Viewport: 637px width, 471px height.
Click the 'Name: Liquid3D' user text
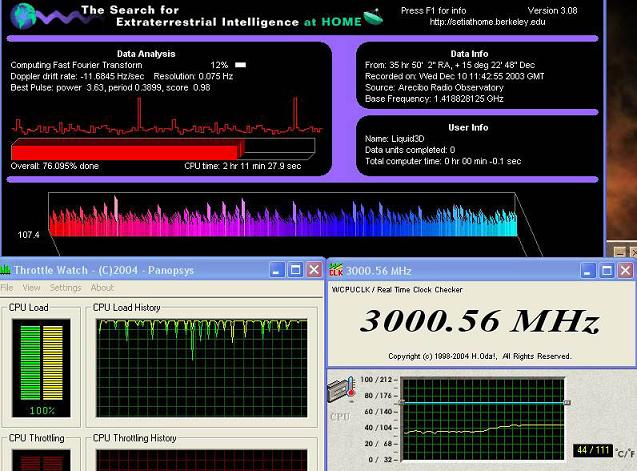tap(394, 139)
